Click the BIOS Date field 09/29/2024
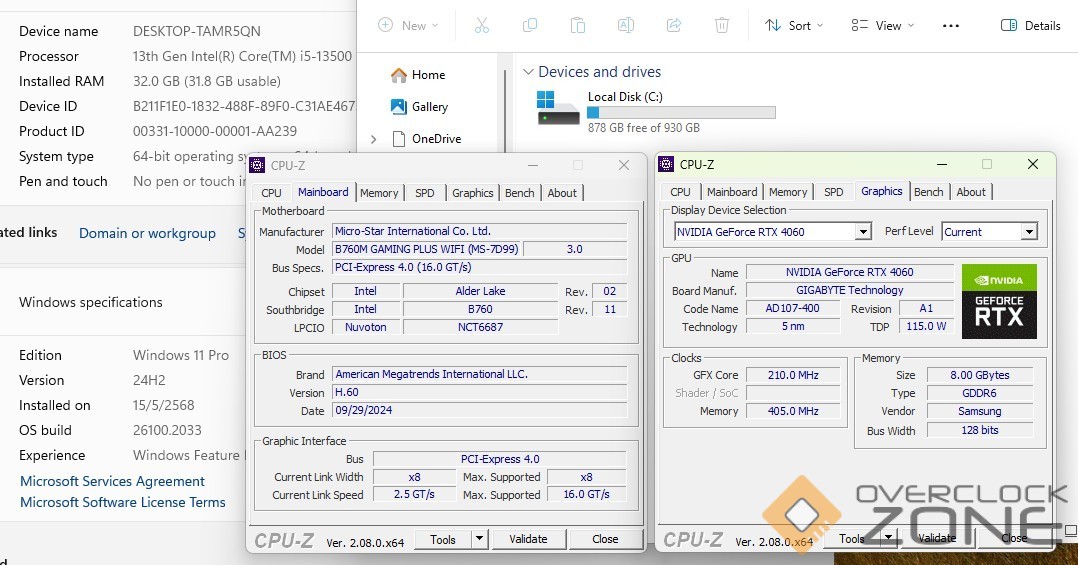The height and width of the screenshot is (565, 1078). click(479, 410)
